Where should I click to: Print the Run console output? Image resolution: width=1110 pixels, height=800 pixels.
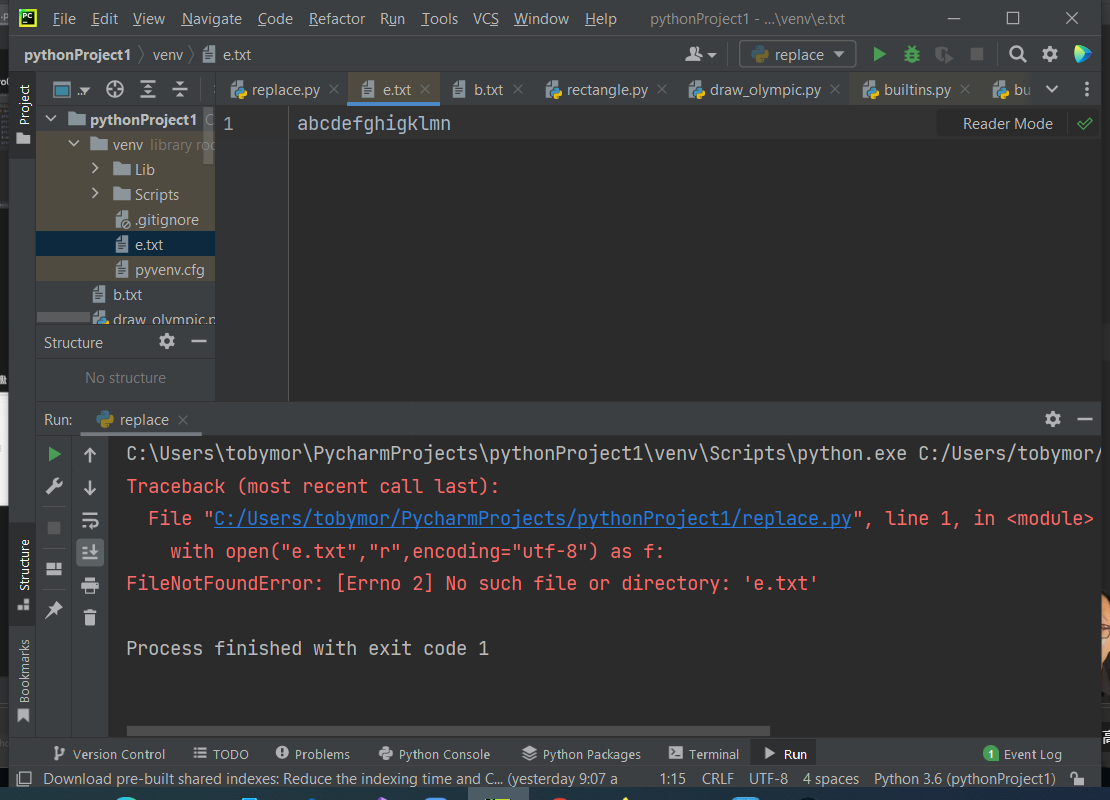90,585
